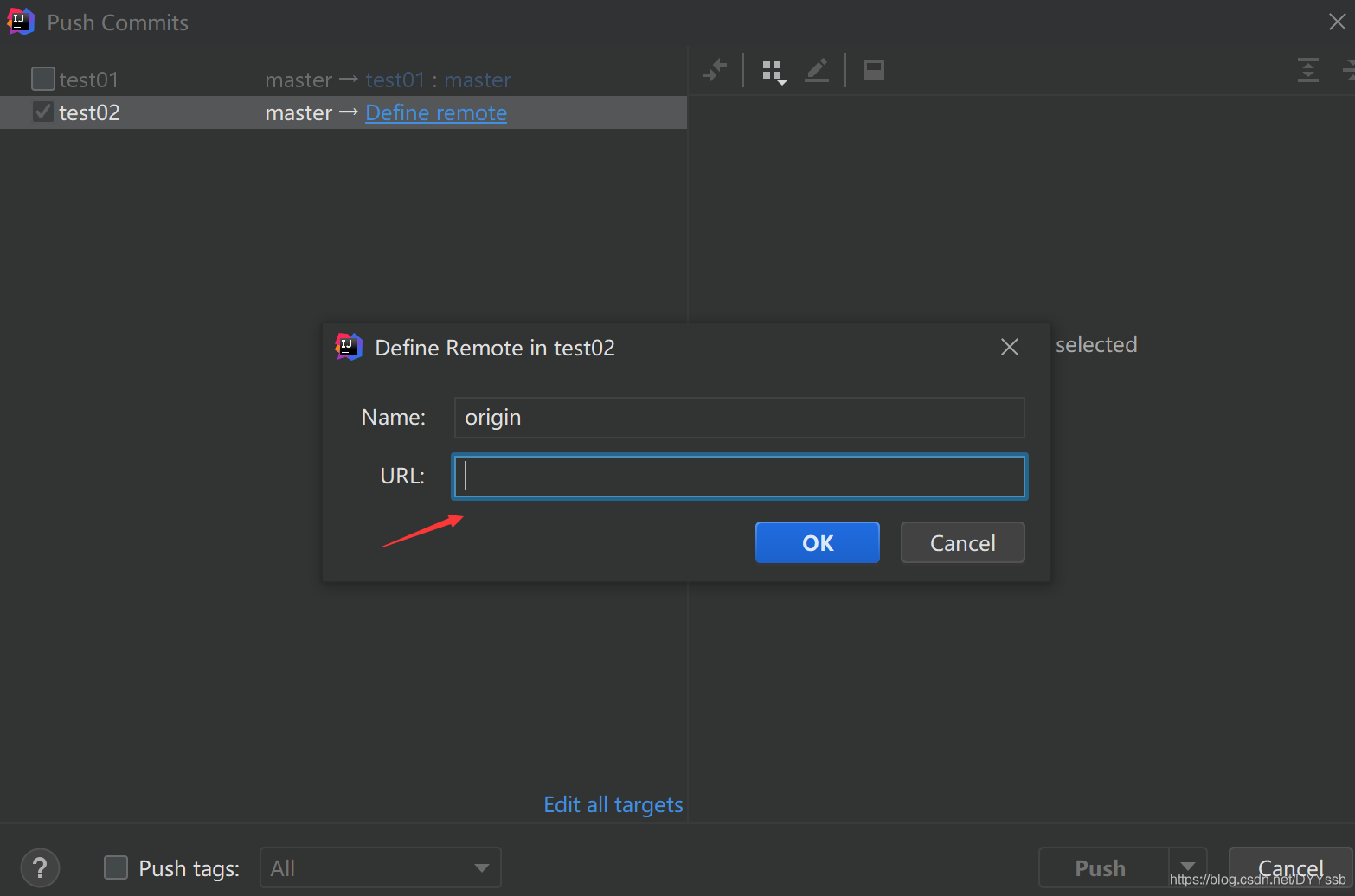This screenshot has height=896, width=1355.
Task: Select the compare branches arrows toolbar icon
Action: click(x=716, y=70)
